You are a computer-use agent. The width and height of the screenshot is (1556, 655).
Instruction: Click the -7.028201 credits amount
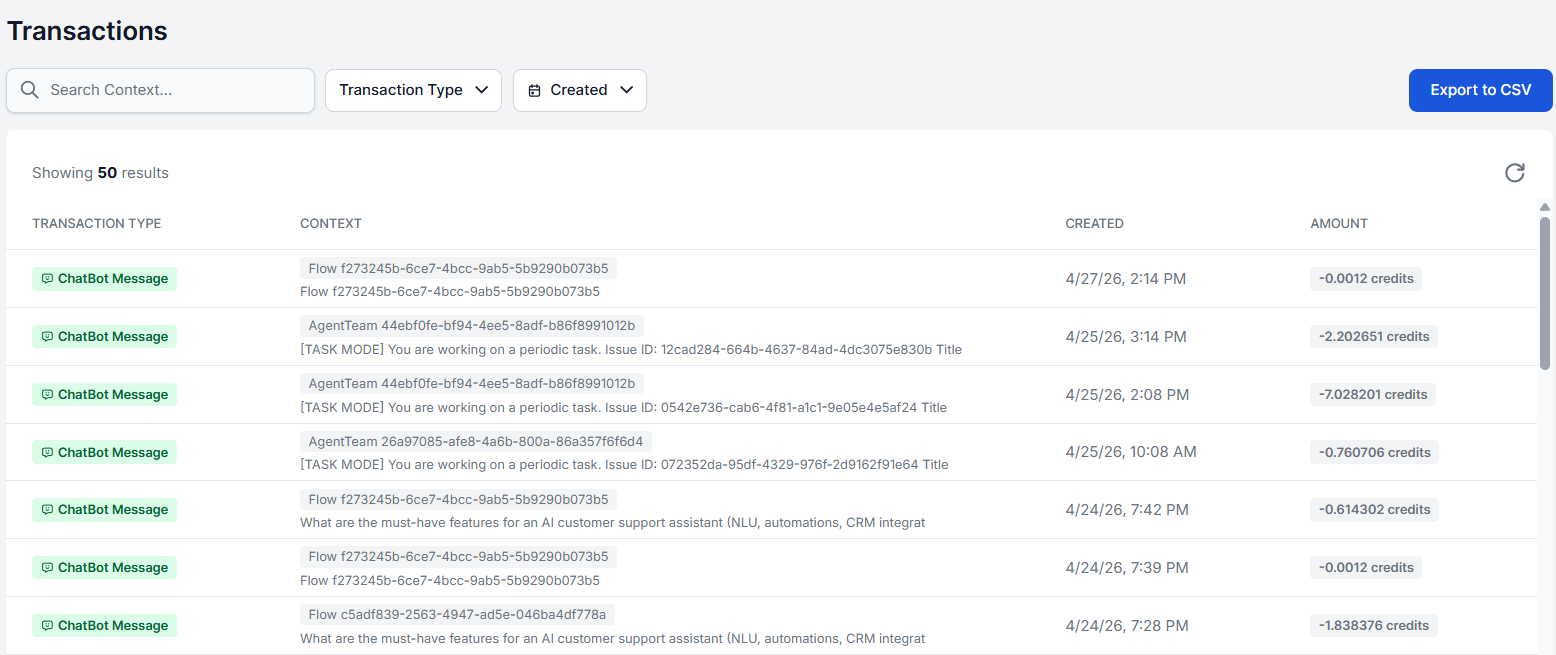click(x=1373, y=395)
